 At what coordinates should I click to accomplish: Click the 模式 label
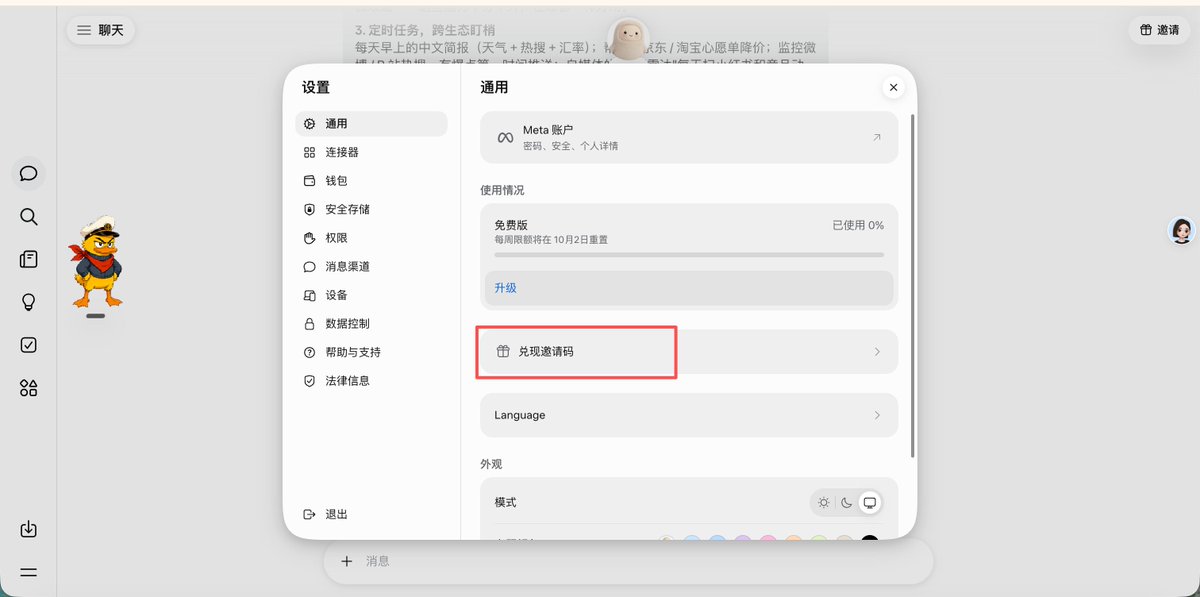pyautogui.click(x=505, y=502)
